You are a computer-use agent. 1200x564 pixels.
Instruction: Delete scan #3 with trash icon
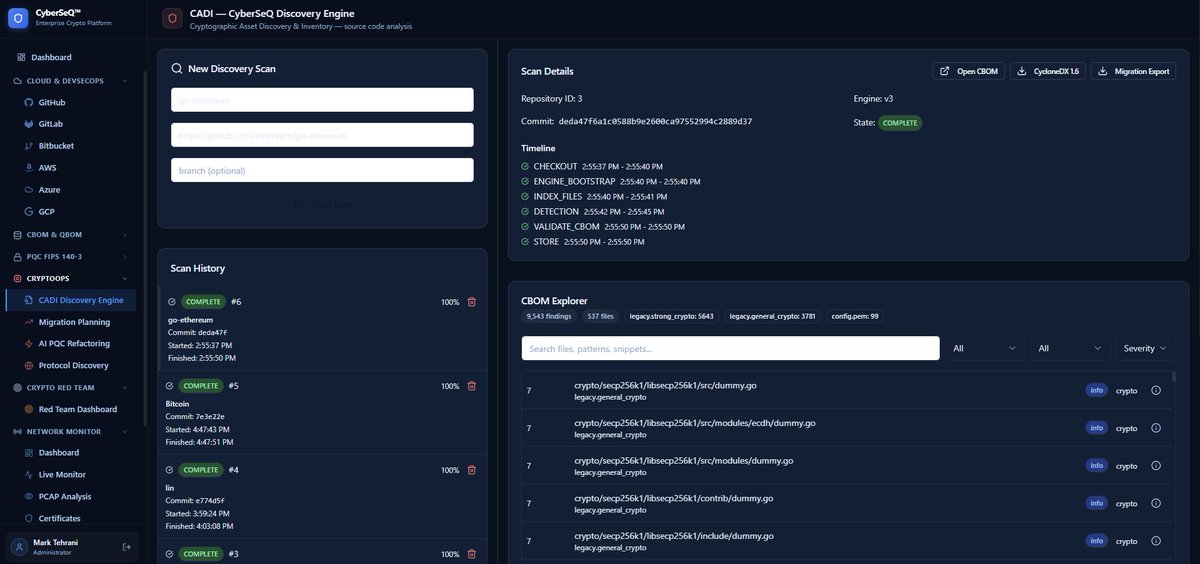click(x=472, y=554)
